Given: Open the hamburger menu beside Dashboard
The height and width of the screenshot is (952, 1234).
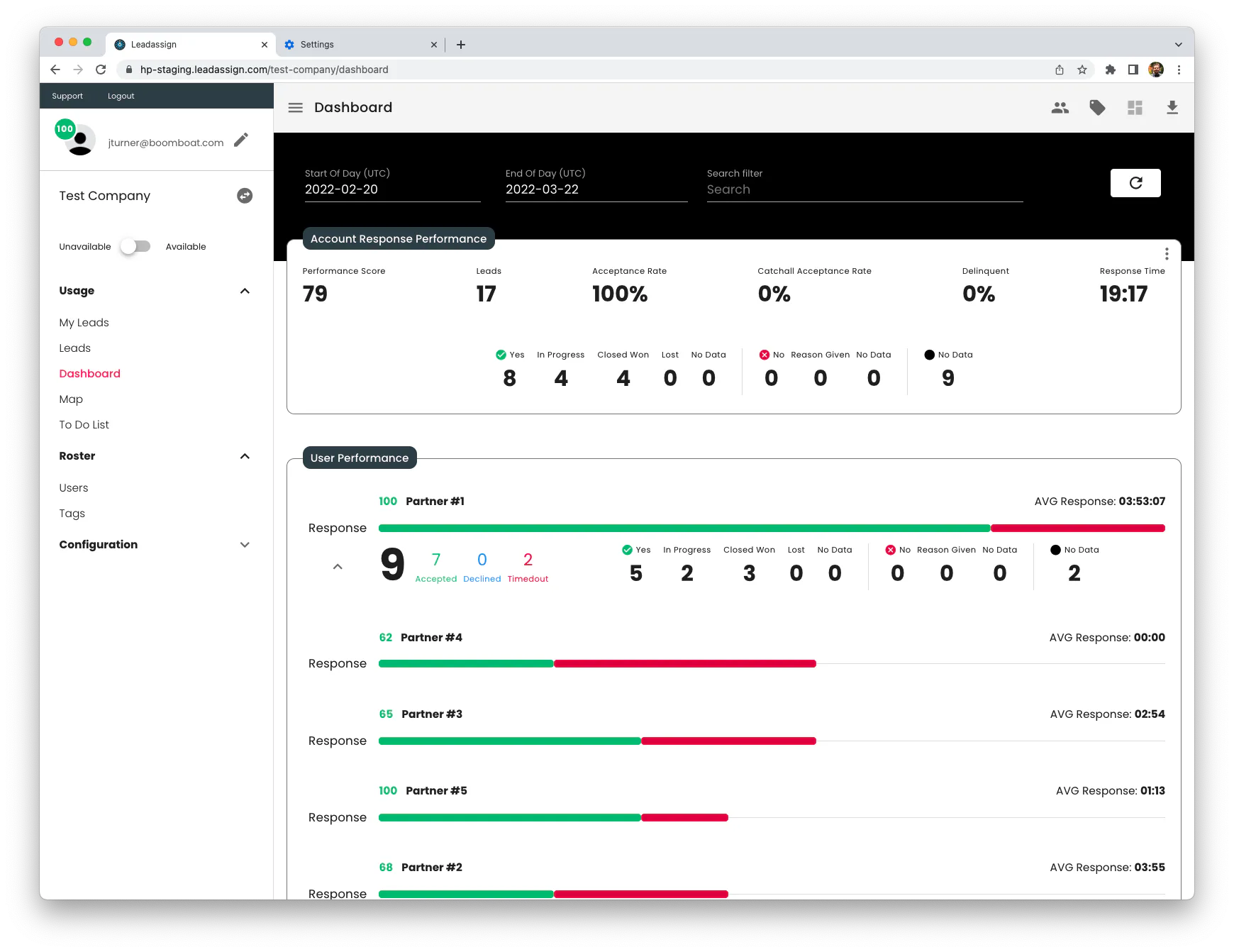Looking at the screenshot, I should (295, 108).
